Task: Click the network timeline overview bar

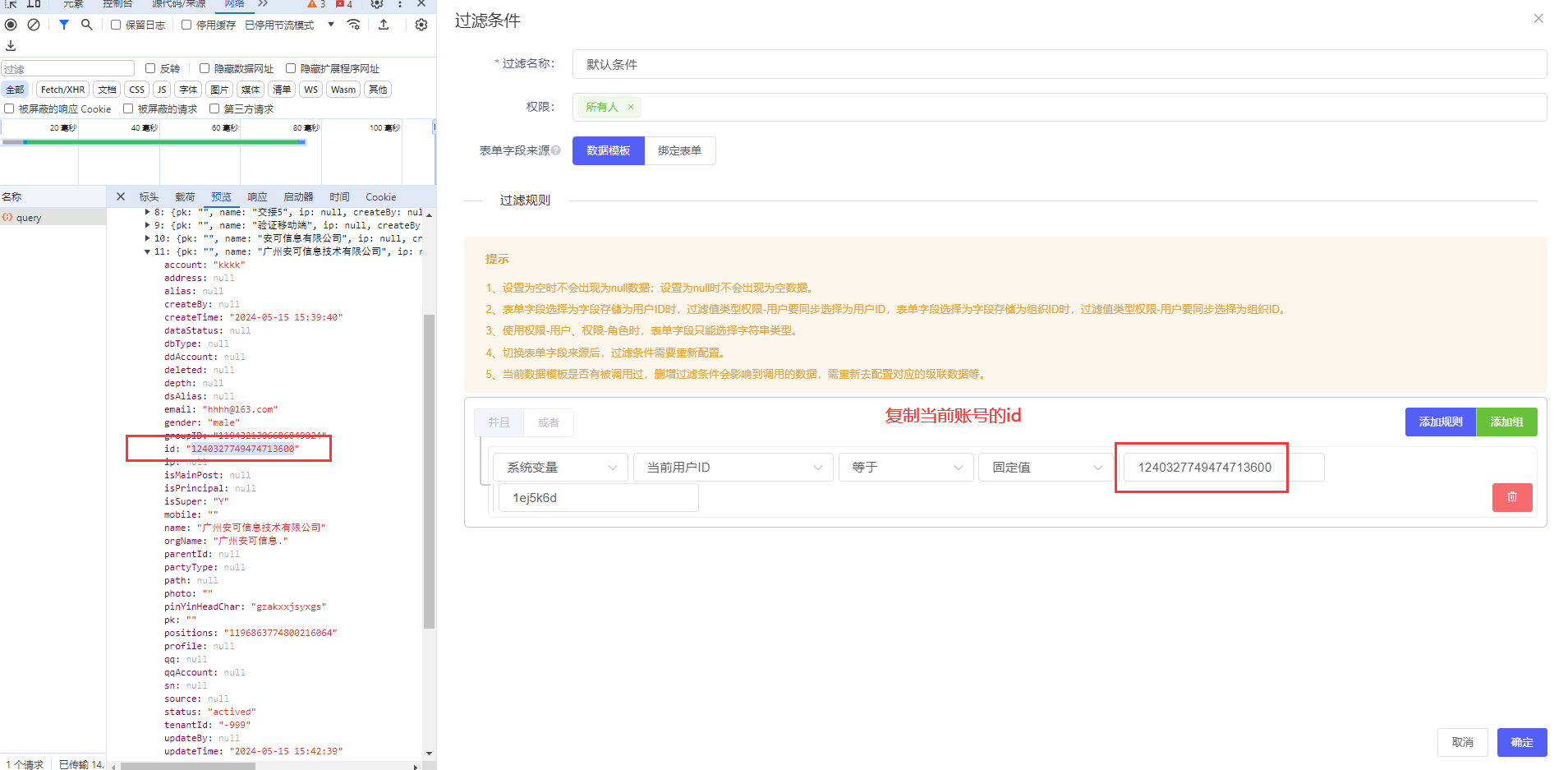Action: pos(154,142)
